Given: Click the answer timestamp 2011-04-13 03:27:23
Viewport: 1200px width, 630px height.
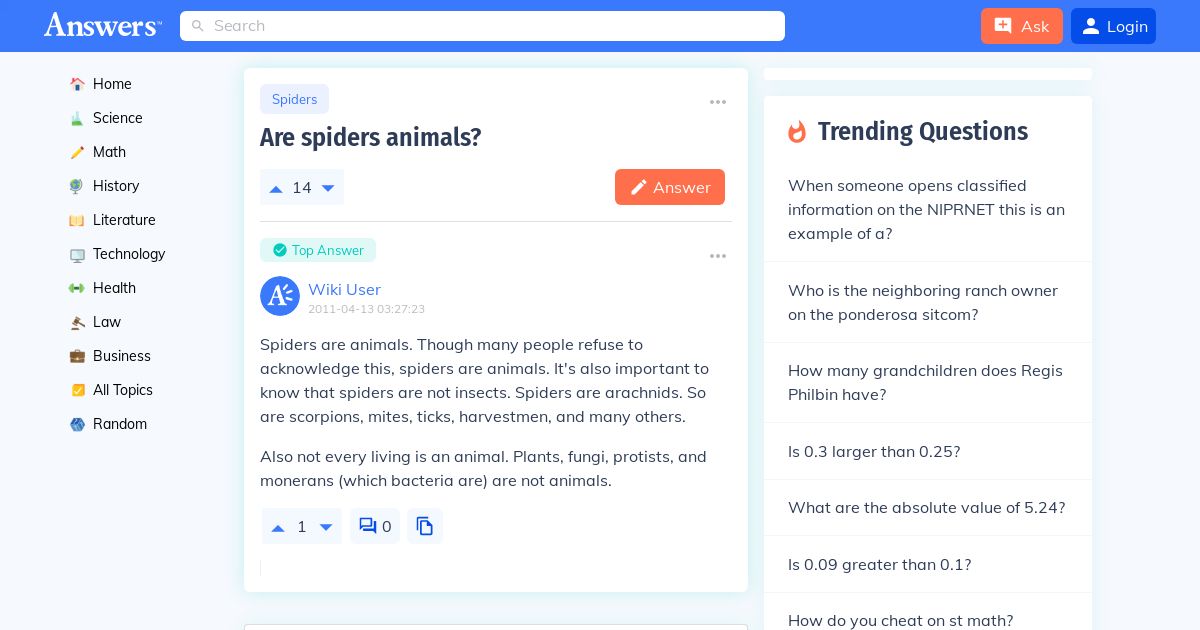Looking at the screenshot, I should (366, 309).
